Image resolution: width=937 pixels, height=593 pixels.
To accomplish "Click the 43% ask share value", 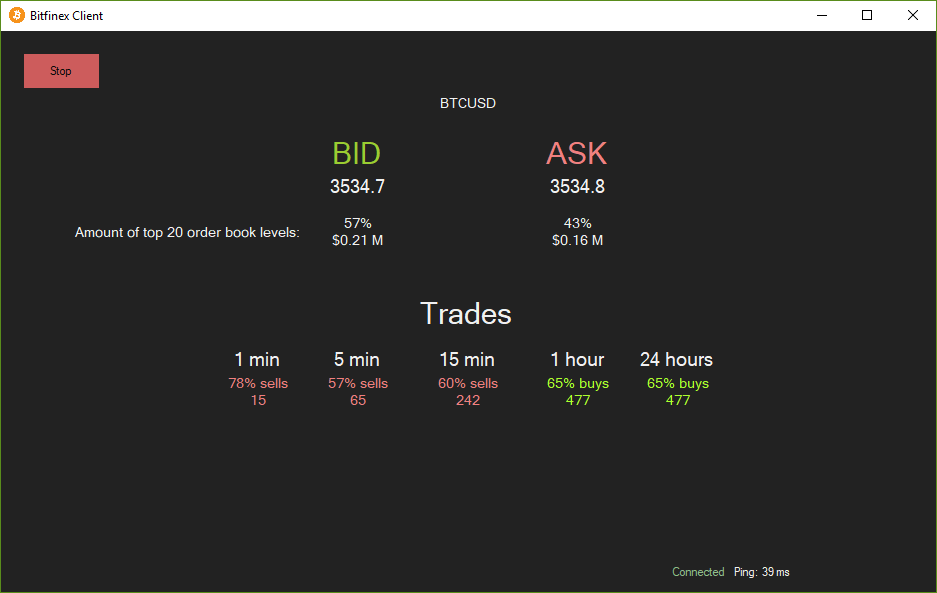I will pos(578,223).
